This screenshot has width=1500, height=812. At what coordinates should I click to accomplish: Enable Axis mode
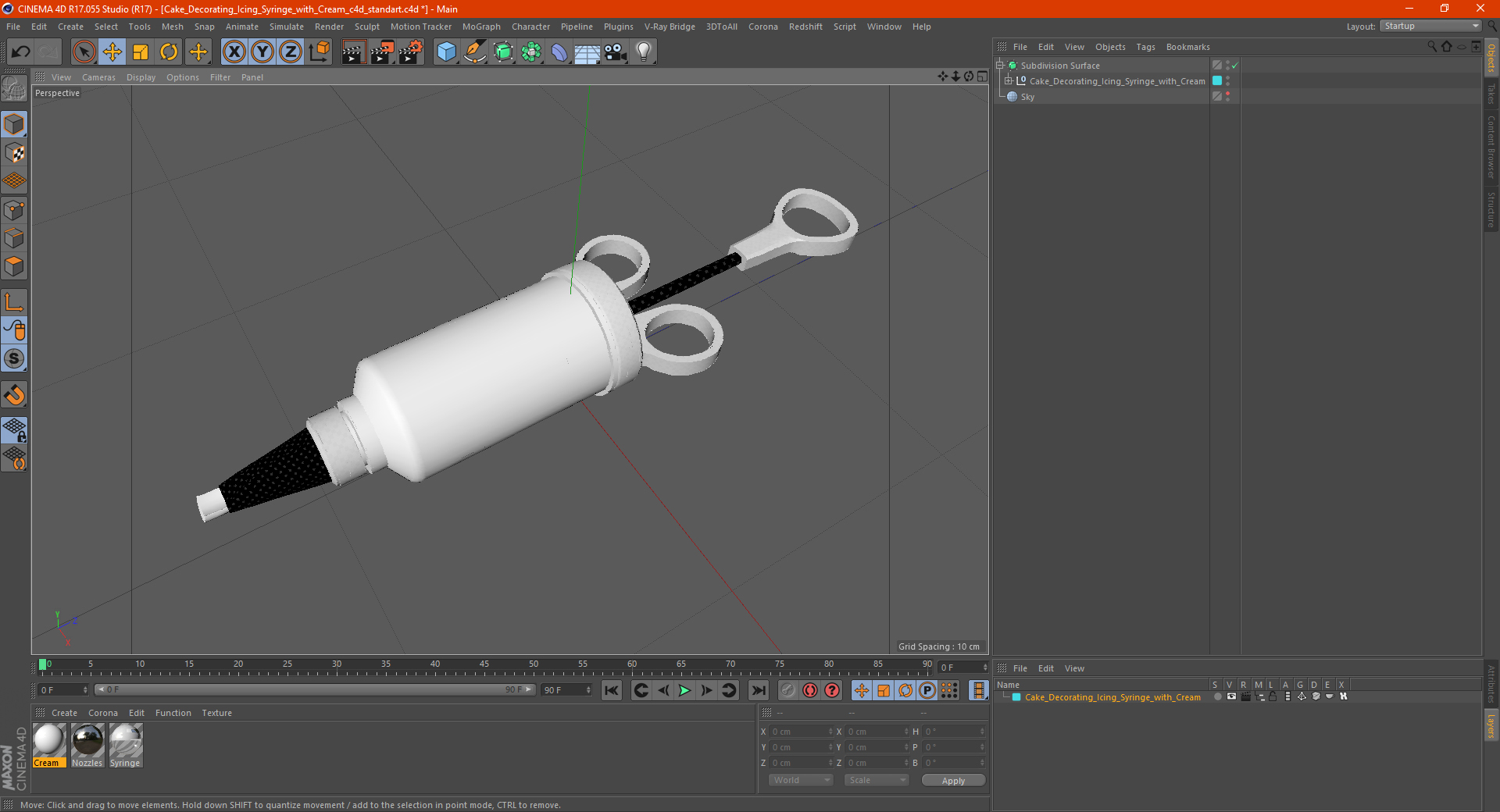pyautogui.click(x=14, y=302)
